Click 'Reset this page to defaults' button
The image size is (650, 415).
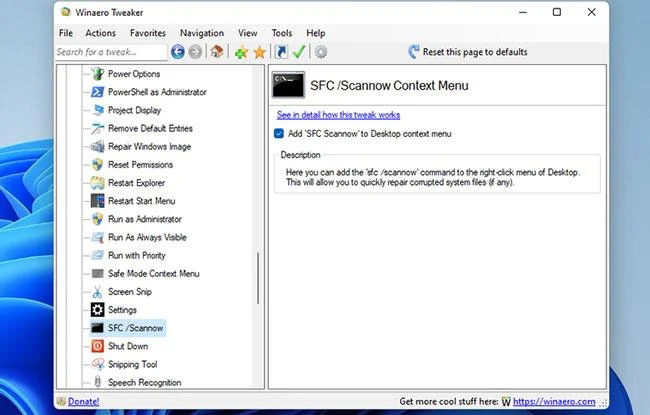click(468, 52)
